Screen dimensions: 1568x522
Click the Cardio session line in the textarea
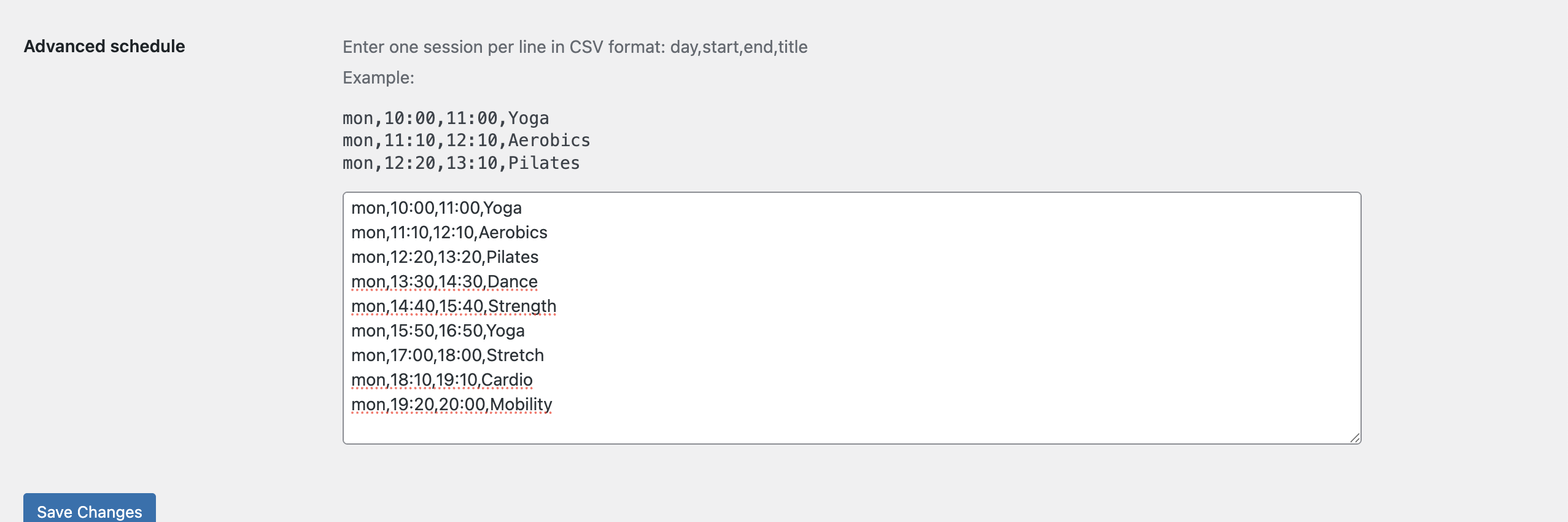pos(441,380)
